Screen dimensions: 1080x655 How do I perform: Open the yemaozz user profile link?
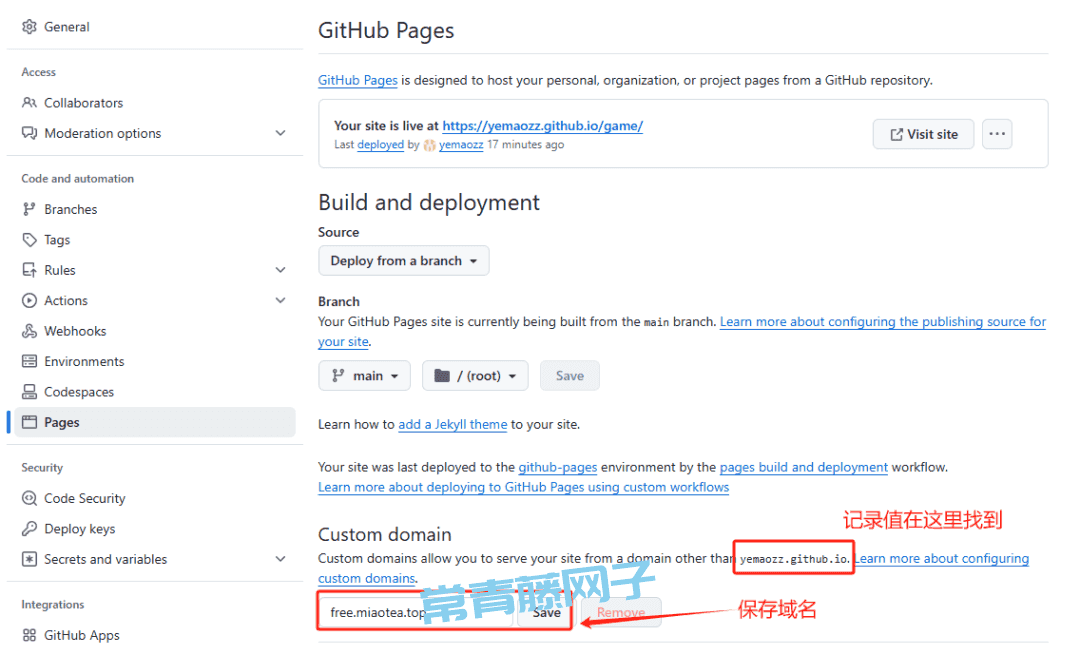pyautogui.click(x=461, y=145)
